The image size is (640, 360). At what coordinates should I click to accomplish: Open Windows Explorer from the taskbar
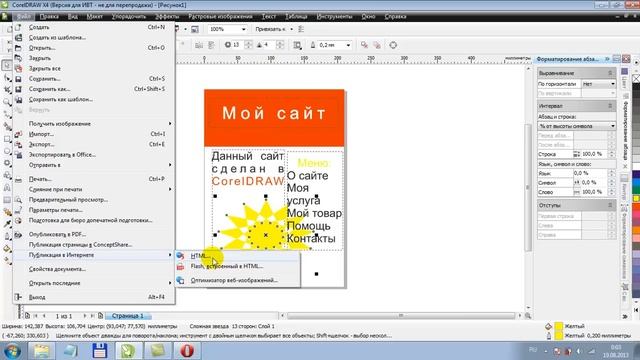tap(42, 351)
